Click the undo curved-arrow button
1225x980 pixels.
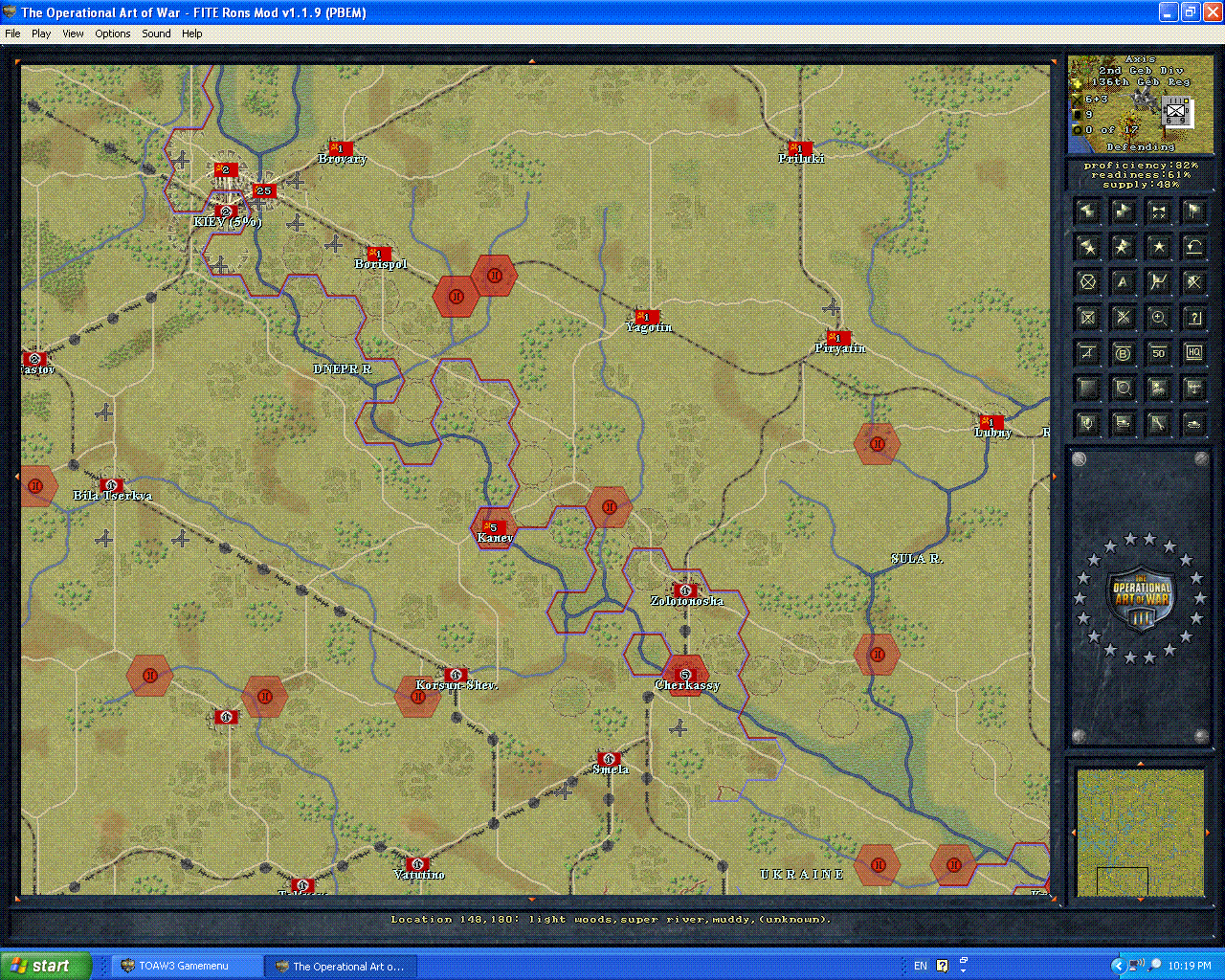(x=1193, y=247)
